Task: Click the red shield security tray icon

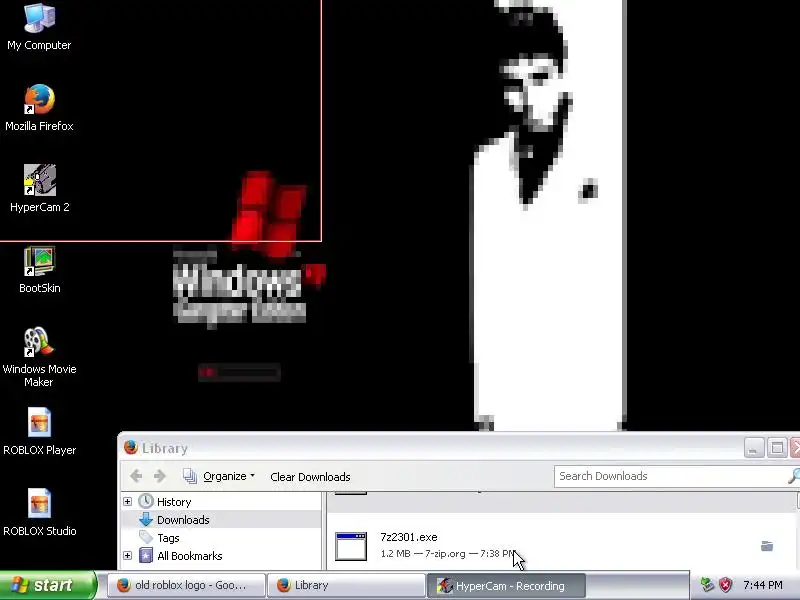Action: click(x=725, y=585)
